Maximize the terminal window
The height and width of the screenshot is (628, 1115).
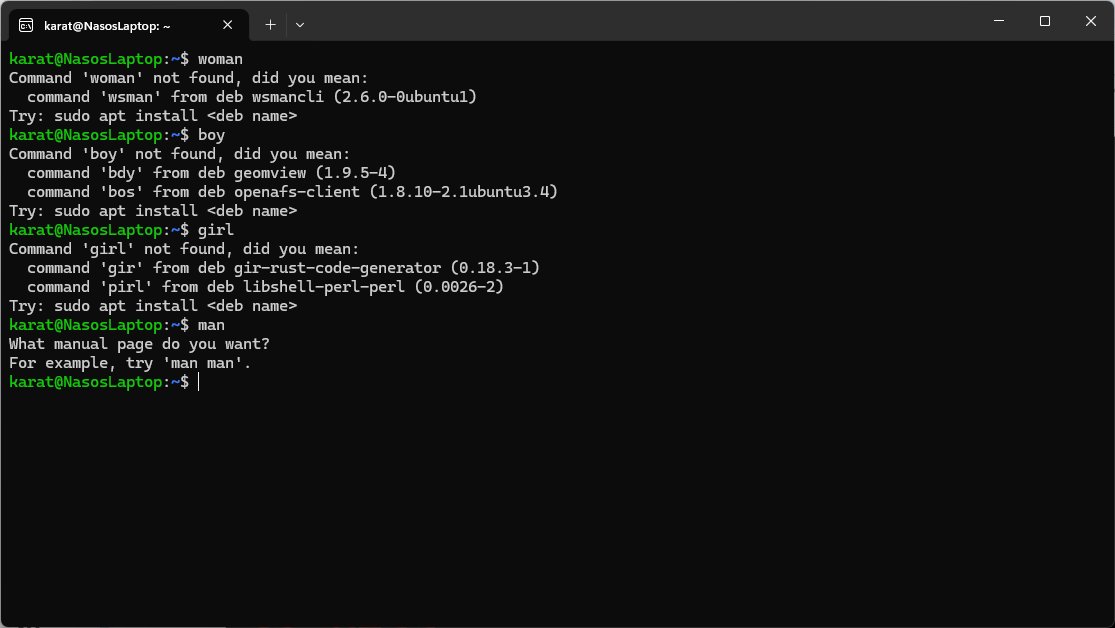pos(1045,21)
